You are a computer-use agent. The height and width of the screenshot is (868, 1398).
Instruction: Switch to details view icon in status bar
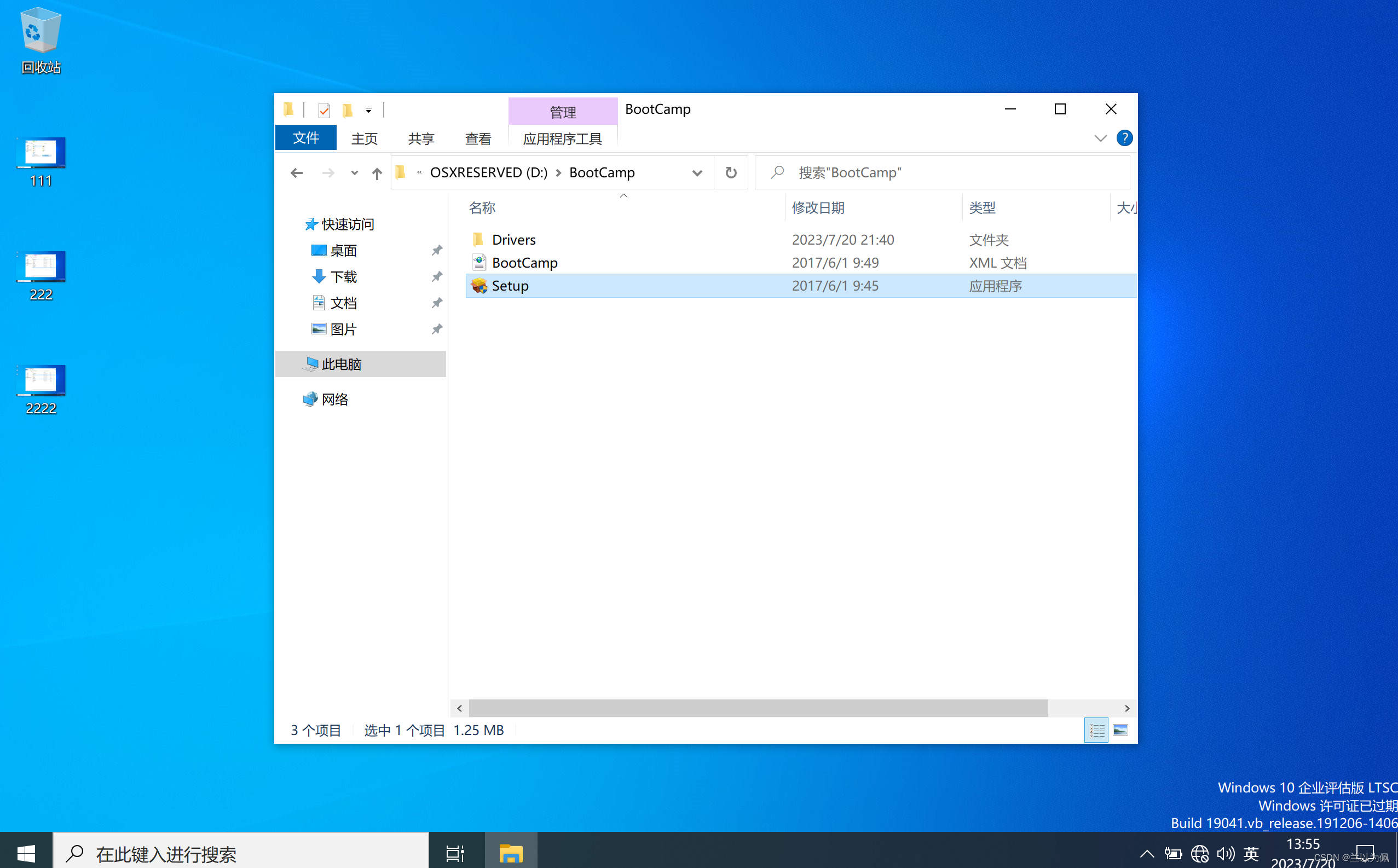[1096, 730]
